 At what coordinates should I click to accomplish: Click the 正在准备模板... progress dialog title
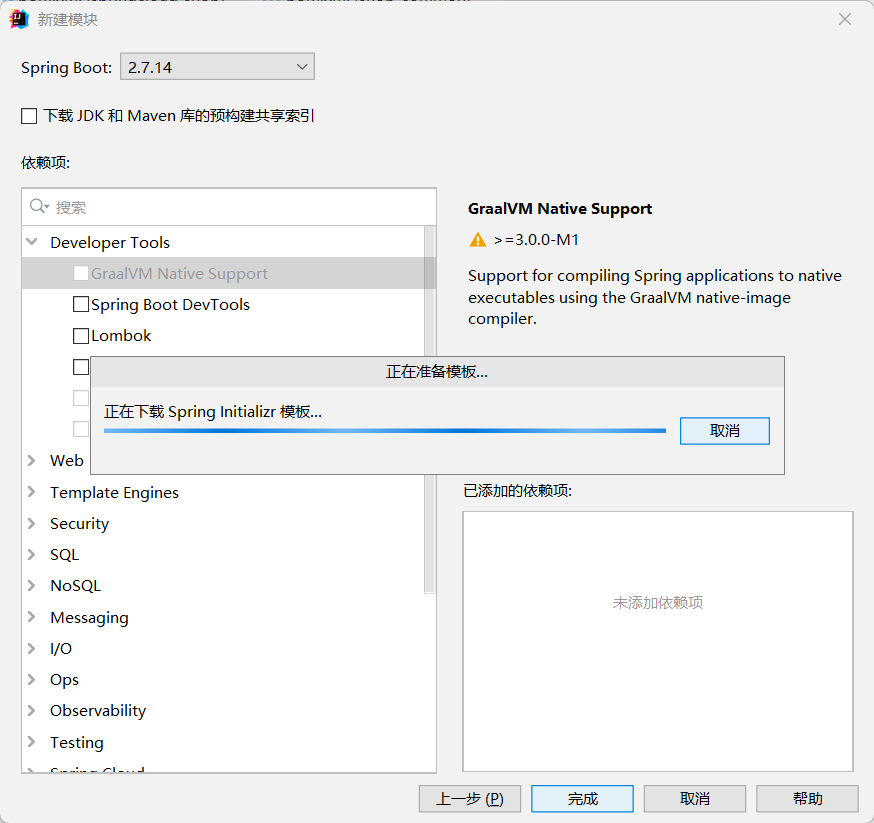pos(437,372)
